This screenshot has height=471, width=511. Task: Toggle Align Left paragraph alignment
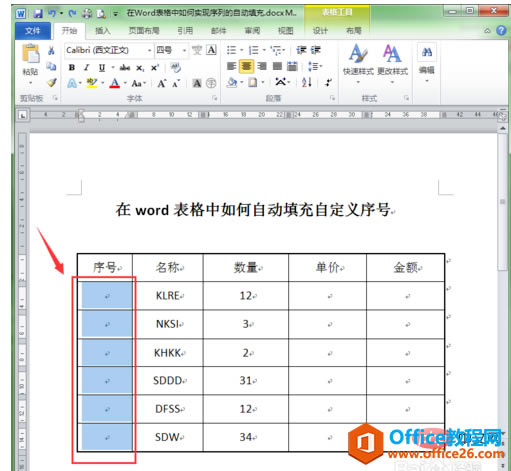click(x=231, y=66)
